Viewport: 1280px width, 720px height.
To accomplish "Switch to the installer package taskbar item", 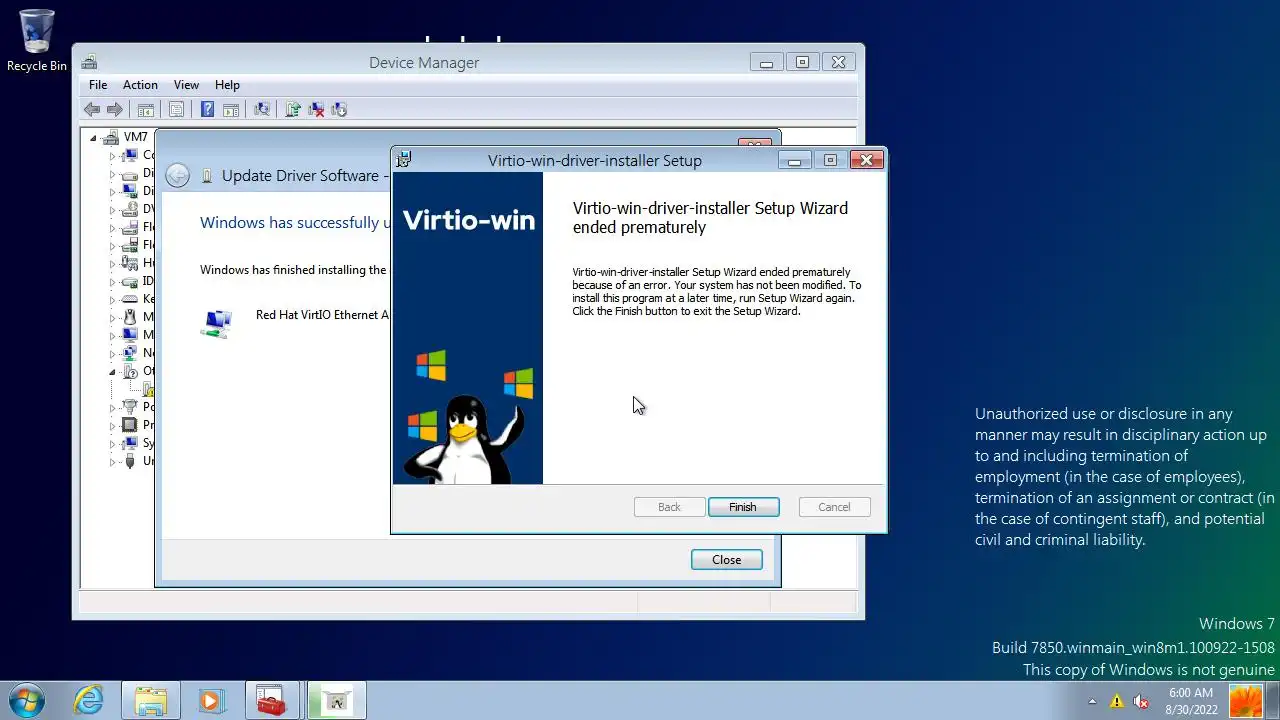I will pos(336,700).
